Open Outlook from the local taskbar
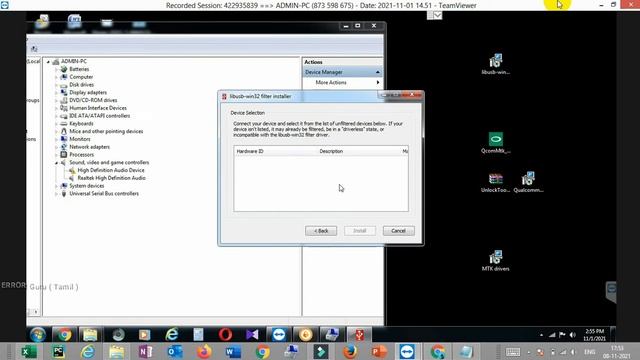Viewport: 640px width, 360px height. (x=175, y=352)
